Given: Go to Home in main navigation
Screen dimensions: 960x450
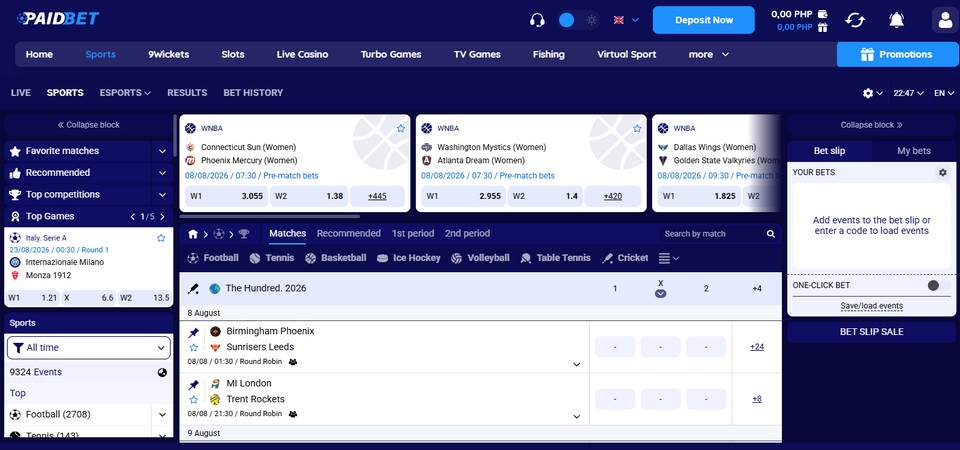Looking at the screenshot, I should [39, 54].
